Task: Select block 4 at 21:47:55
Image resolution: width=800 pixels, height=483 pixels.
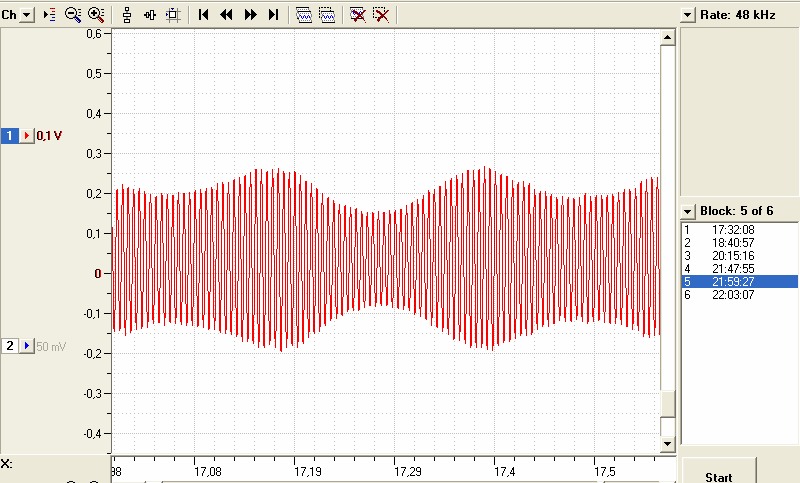Action: click(740, 269)
